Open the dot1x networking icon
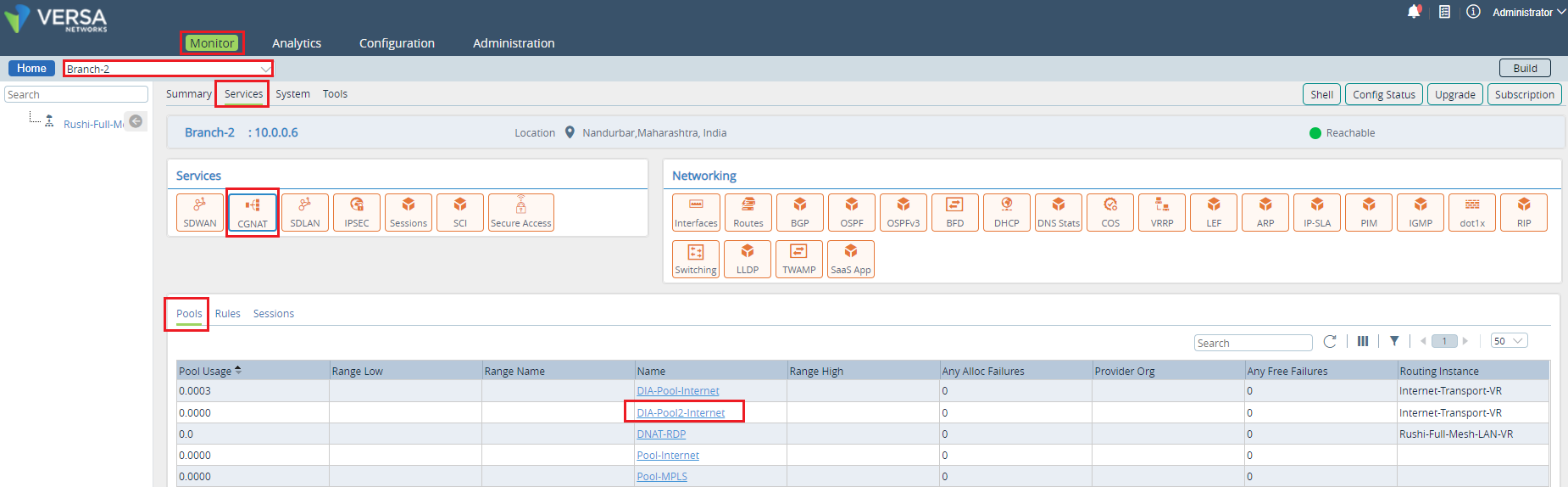 [1472, 212]
